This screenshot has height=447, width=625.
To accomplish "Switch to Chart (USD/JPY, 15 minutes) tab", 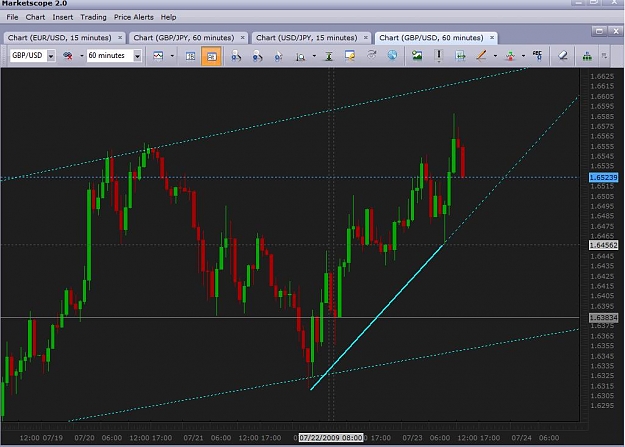I will (x=307, y=37).
